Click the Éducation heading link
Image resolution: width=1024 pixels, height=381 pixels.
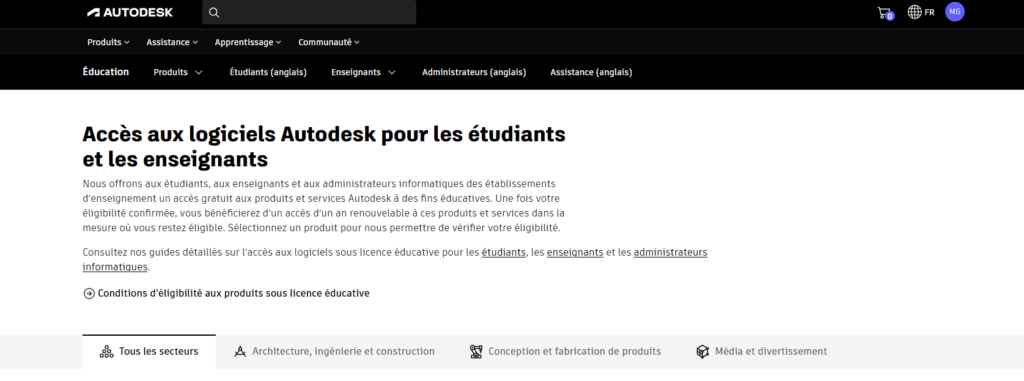[106, 72]
